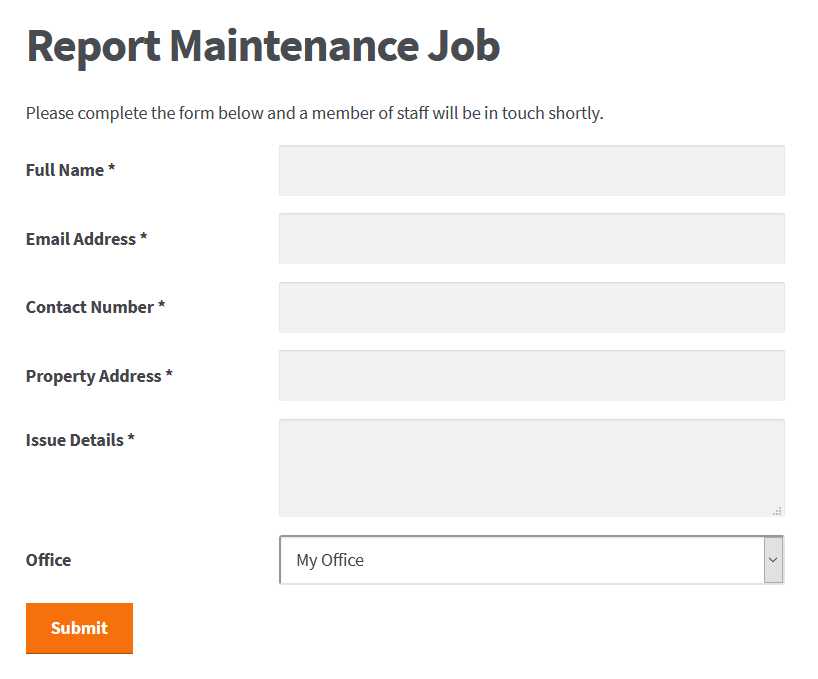Viewport: 818px width, 679px height.
Task: Click the asterisk beside Full Name
Action: pyautogui.click(x=111, y=168)
